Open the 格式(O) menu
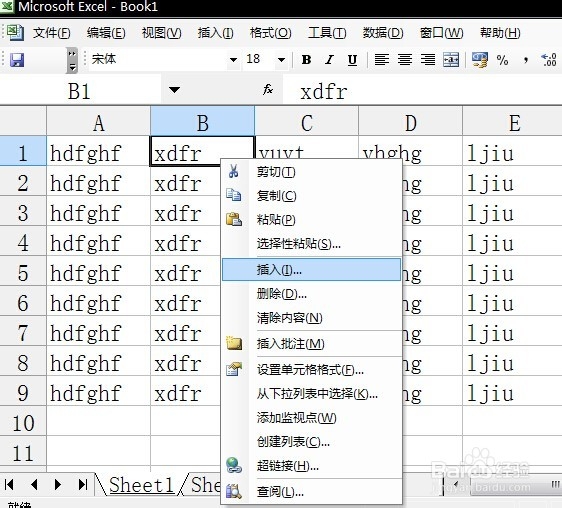Viewport: 562px width, 508px height. click(x=271, y=33)
